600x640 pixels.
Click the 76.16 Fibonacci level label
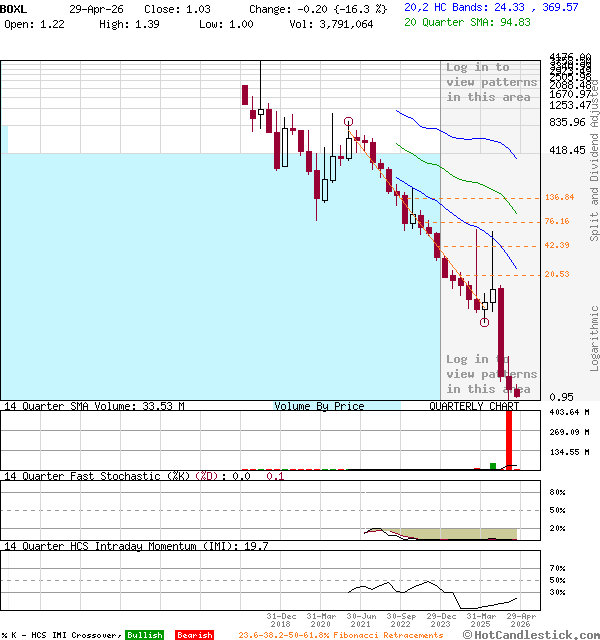(557, 221)
